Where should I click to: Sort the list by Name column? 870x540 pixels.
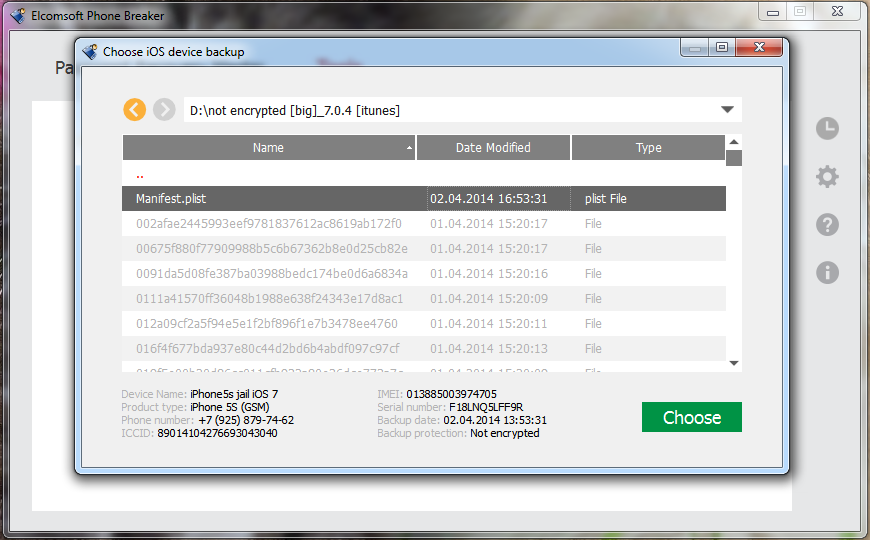click(x=268, y=148)
